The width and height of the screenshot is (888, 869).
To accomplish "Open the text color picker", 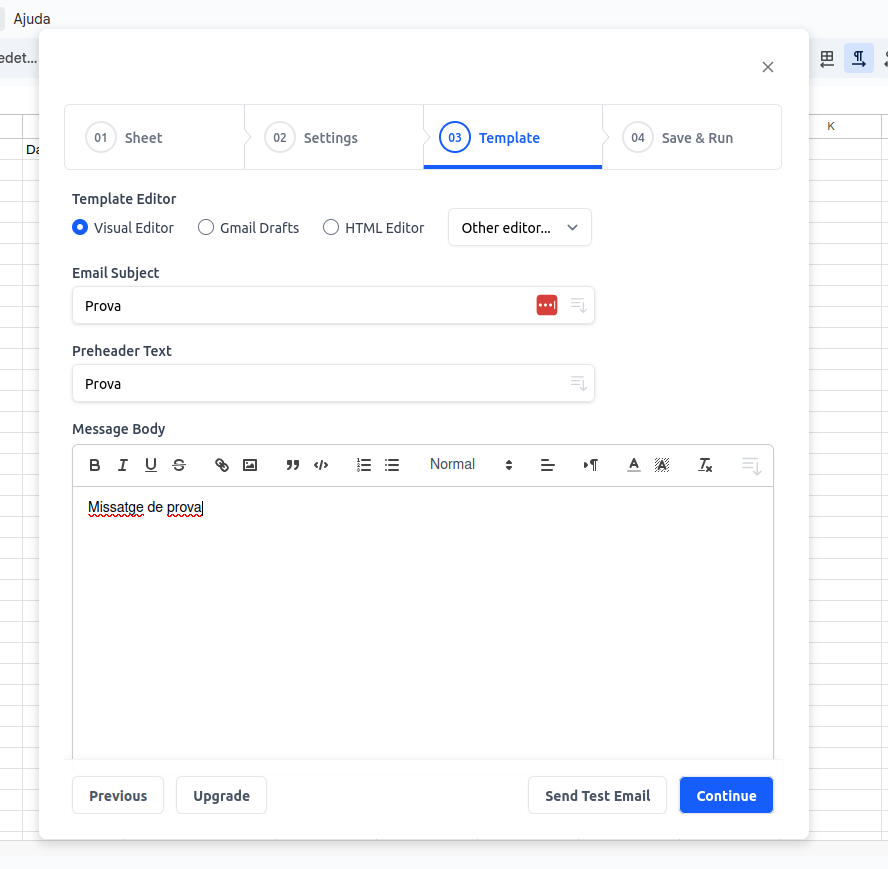I will (x=633, y=465).
